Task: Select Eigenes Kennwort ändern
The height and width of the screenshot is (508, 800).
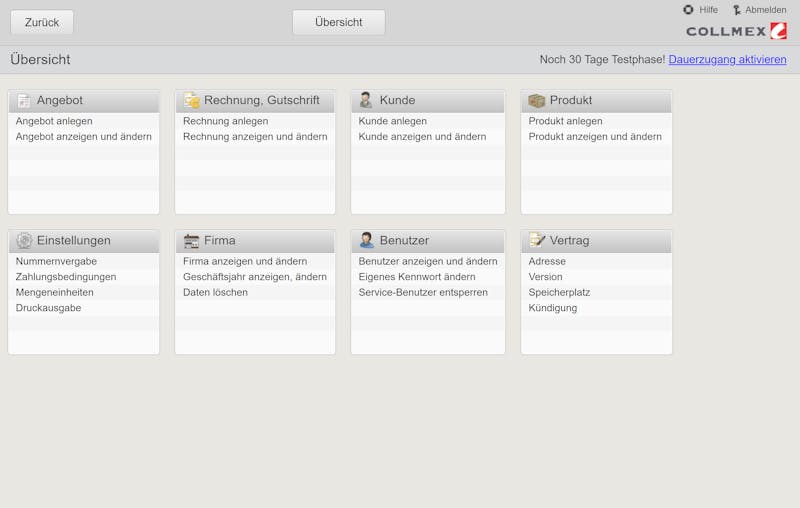Action: [417, 277]
